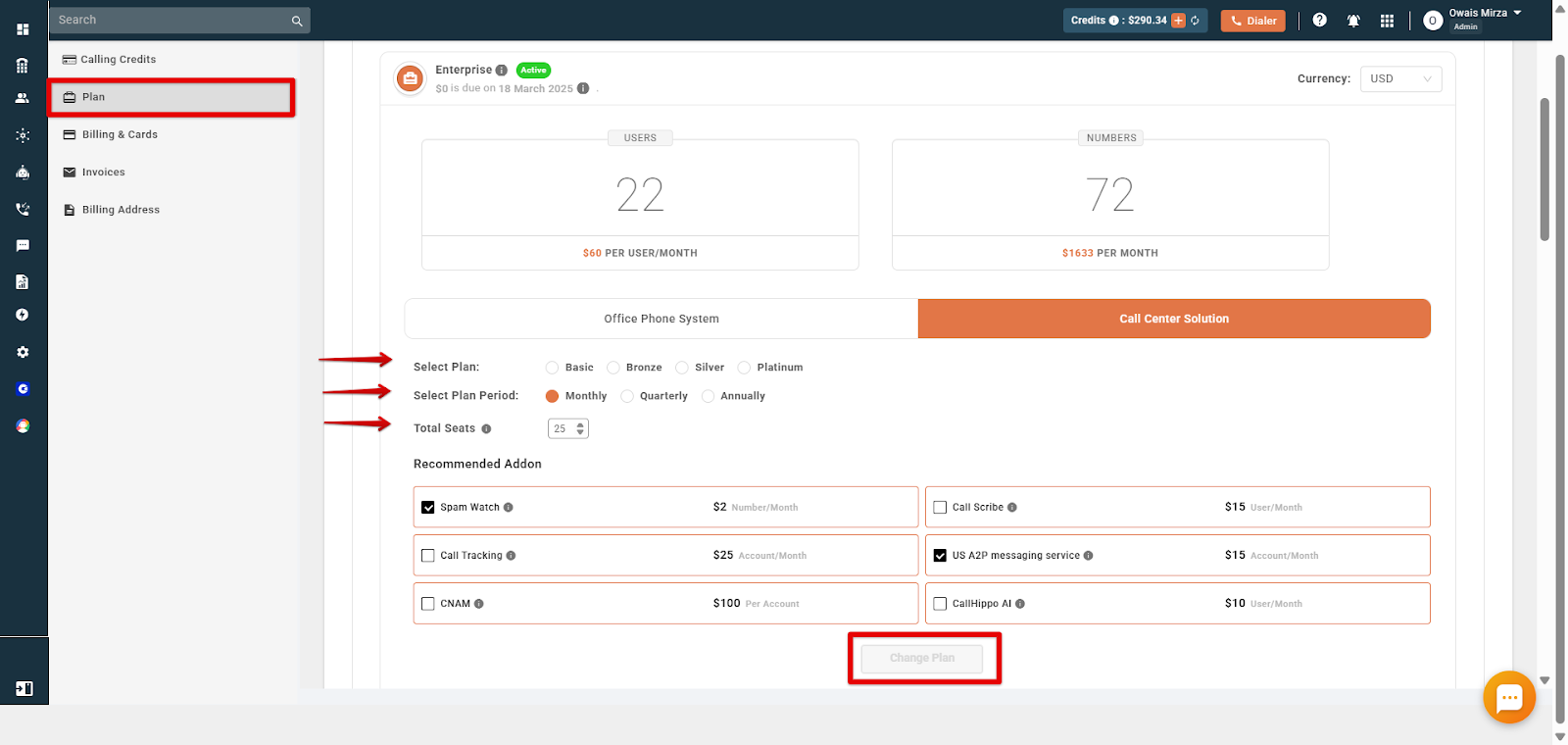Select the Platinum plan radio button
1568x745 pixels.
[744, 368]
